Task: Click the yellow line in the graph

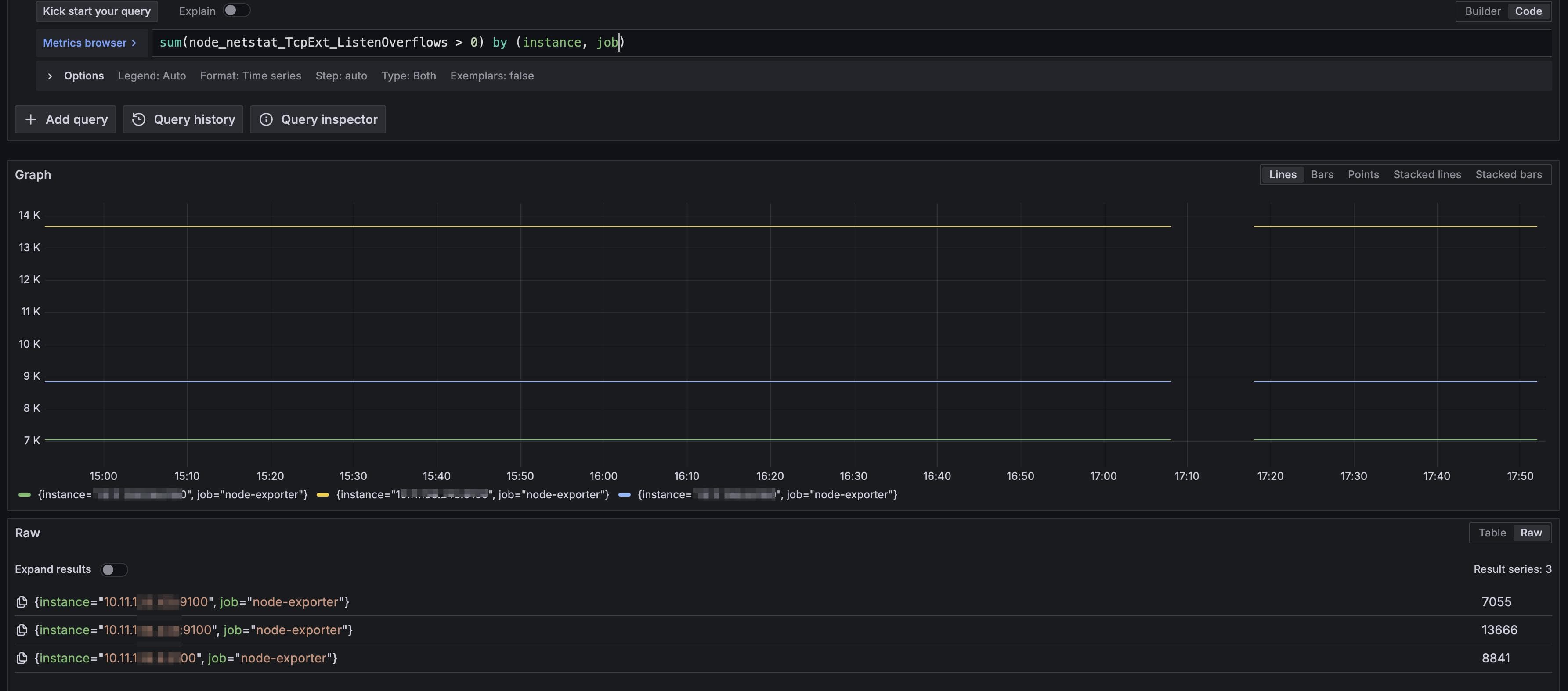Action: [x=607, y=226]
